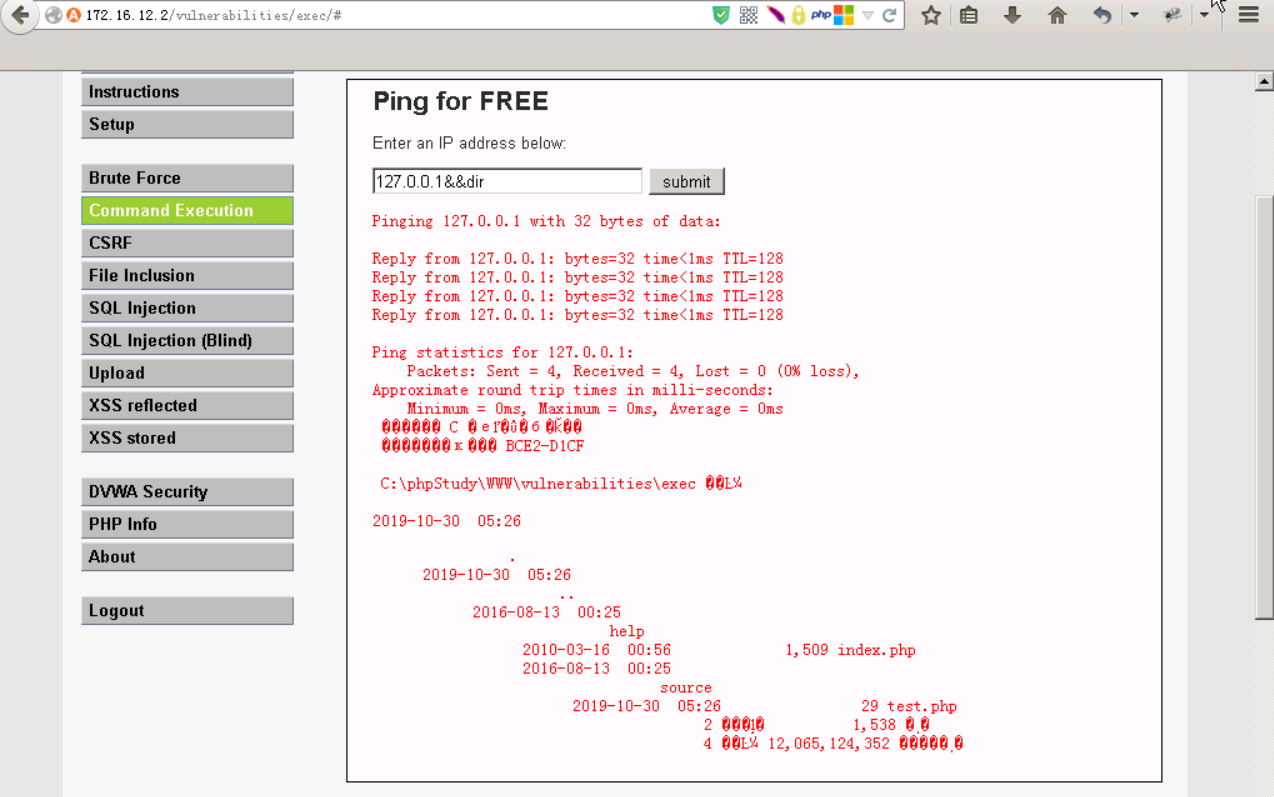Click the purple feather icon in address bar
This screenshot has height=797, width=1274.
(x=774, y=15)
